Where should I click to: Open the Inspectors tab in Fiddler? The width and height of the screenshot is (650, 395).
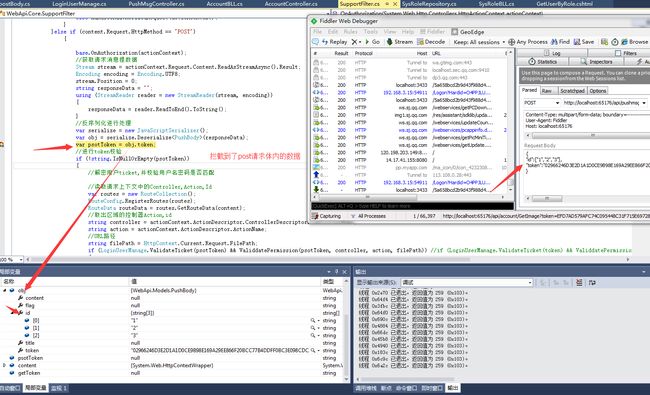pyautogui.click(x=597, y=61)
